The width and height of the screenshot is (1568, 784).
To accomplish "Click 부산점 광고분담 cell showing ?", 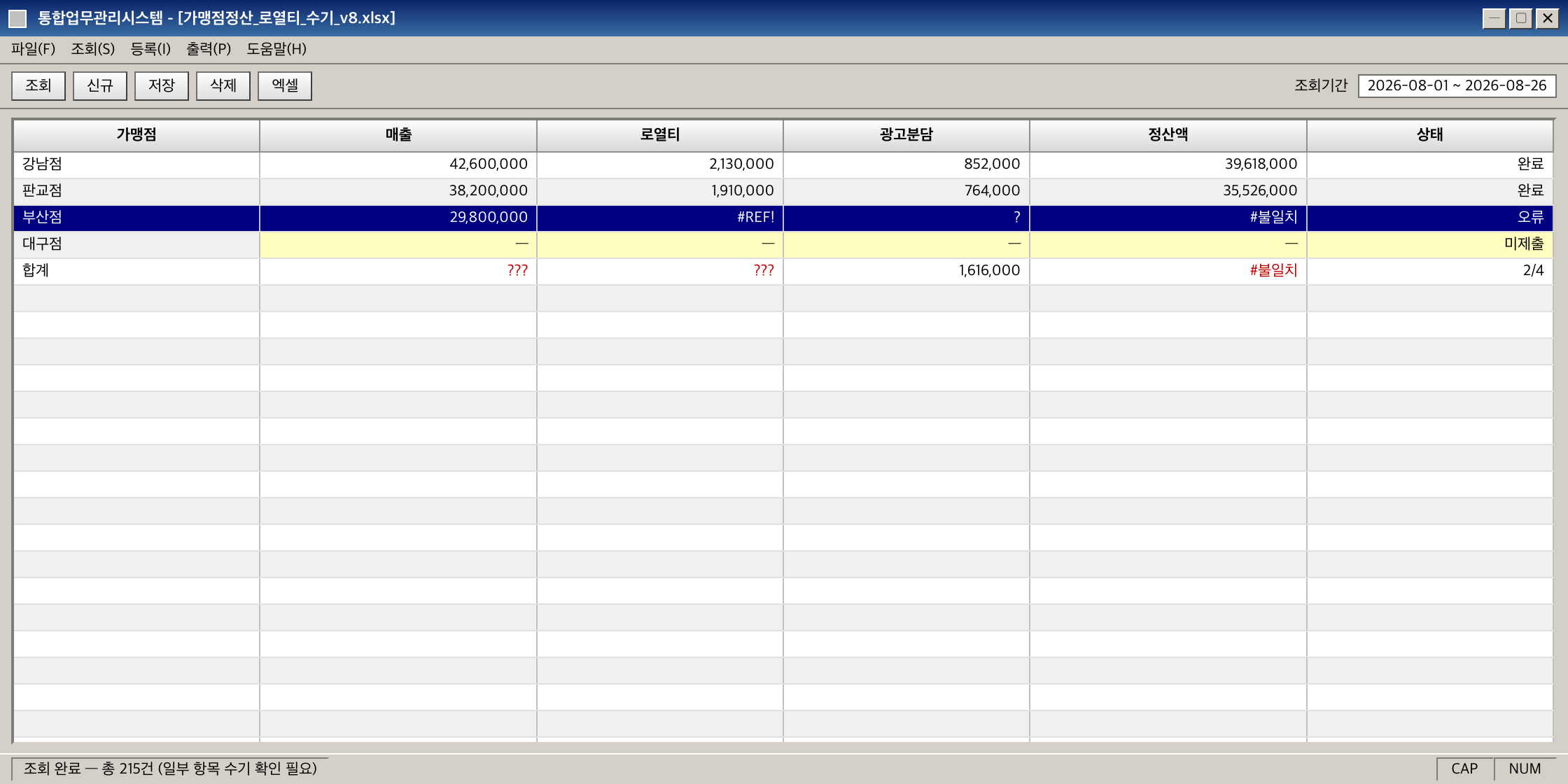I will (x=906, y=218).
